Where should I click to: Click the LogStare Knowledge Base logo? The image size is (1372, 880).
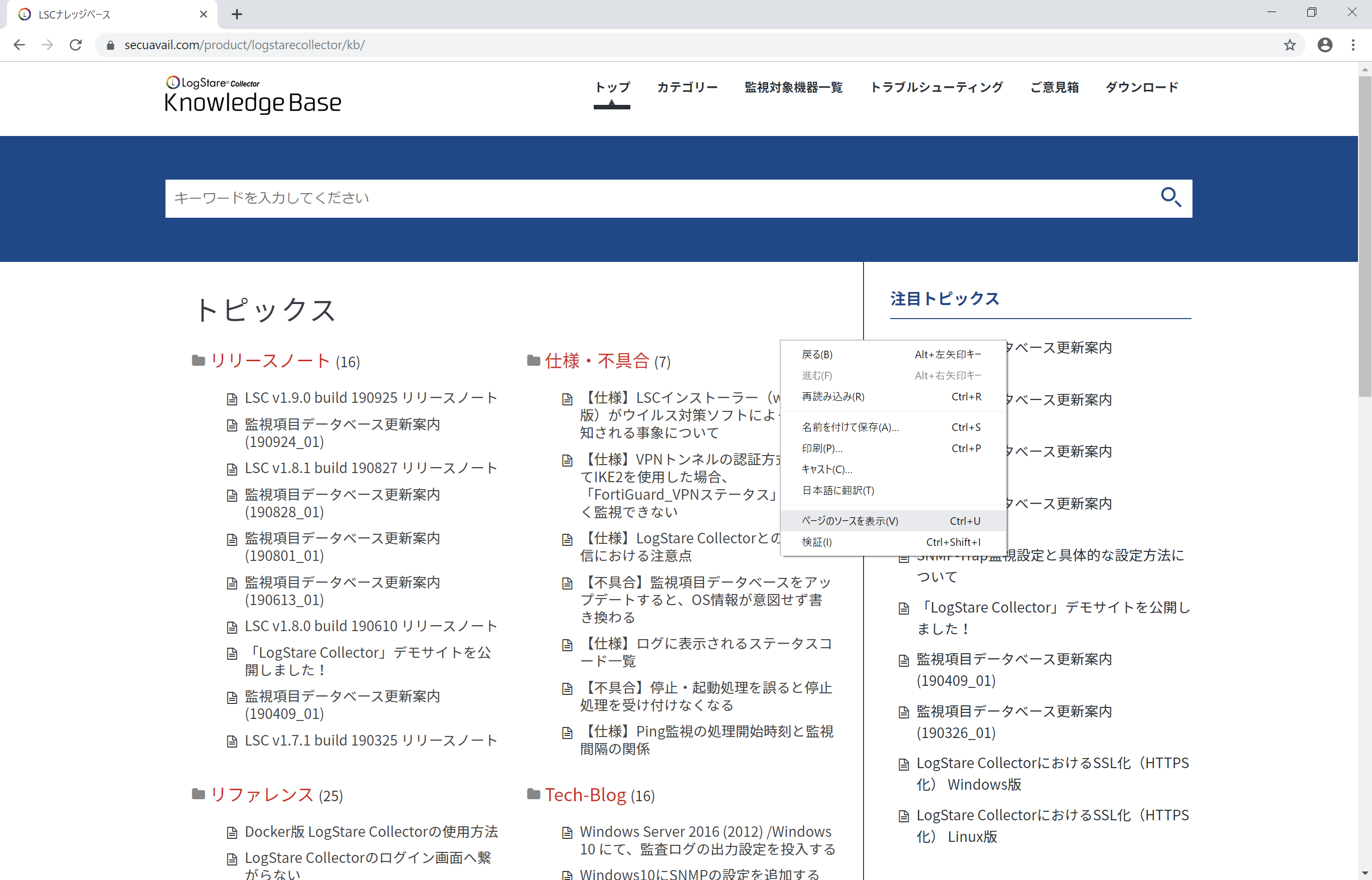point(252,95)
